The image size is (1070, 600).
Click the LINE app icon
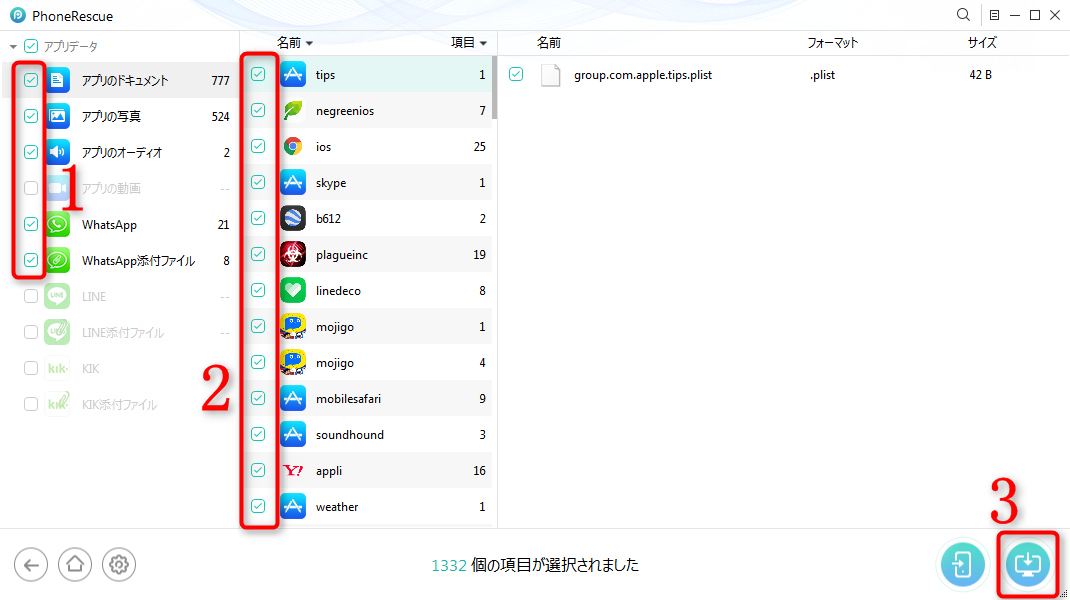[x=57, y=296]
